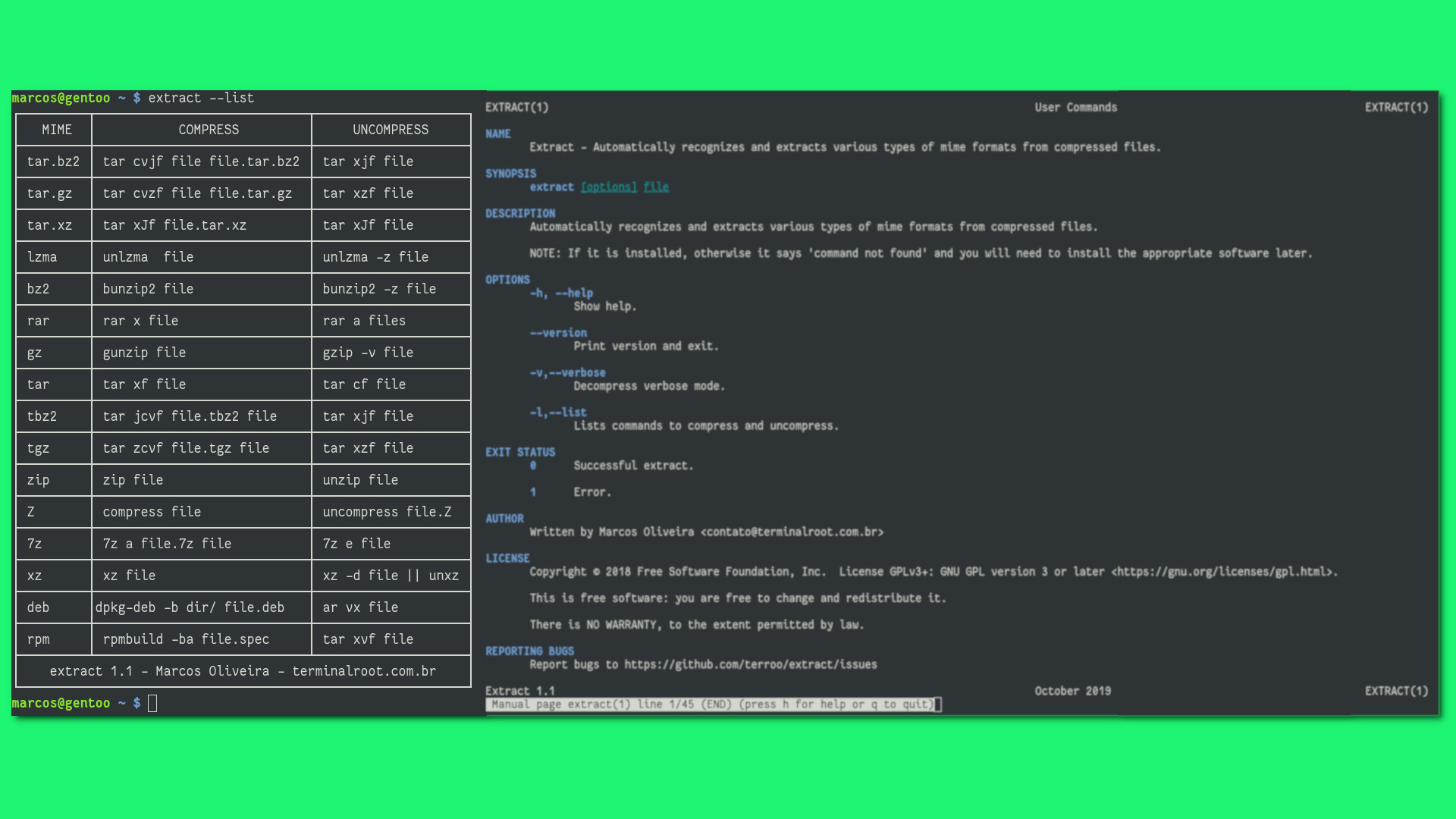Screen dimensions: 1456x819
Task: Select the zip uncompress command entry
Action: 390,480
